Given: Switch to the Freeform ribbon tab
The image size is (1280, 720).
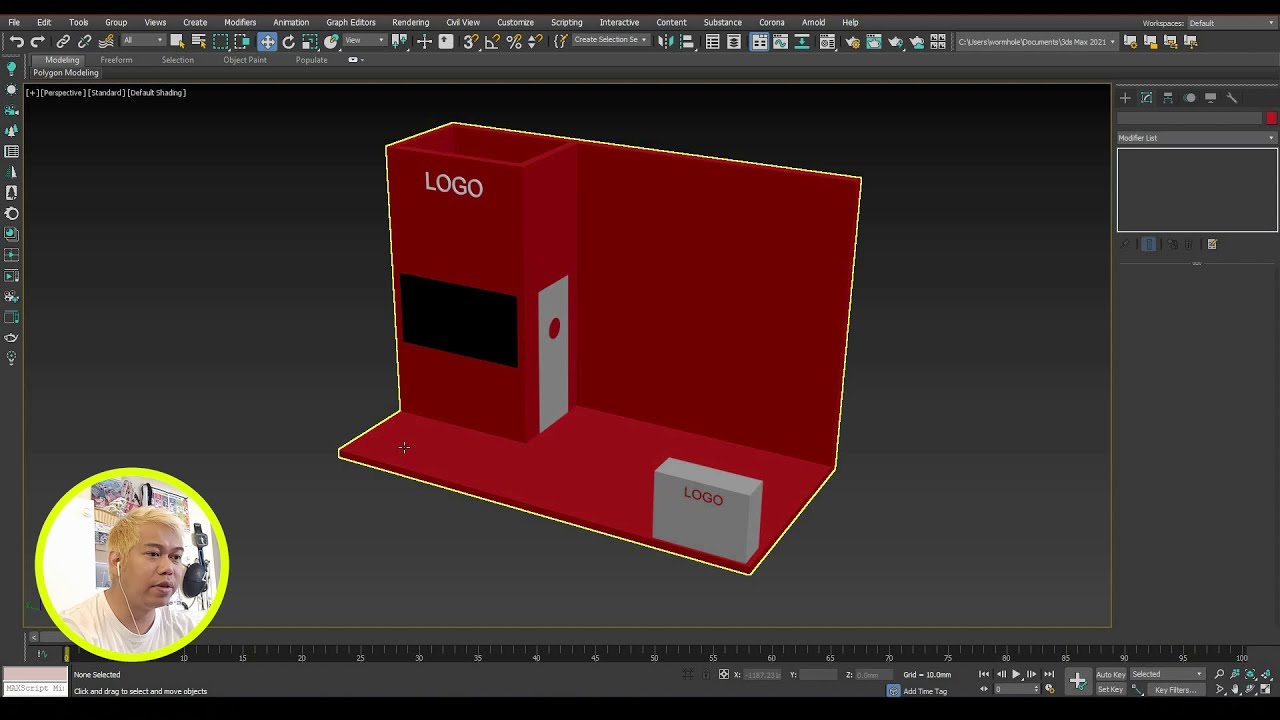Looking at the screenshot, I should tap(116, 60).
